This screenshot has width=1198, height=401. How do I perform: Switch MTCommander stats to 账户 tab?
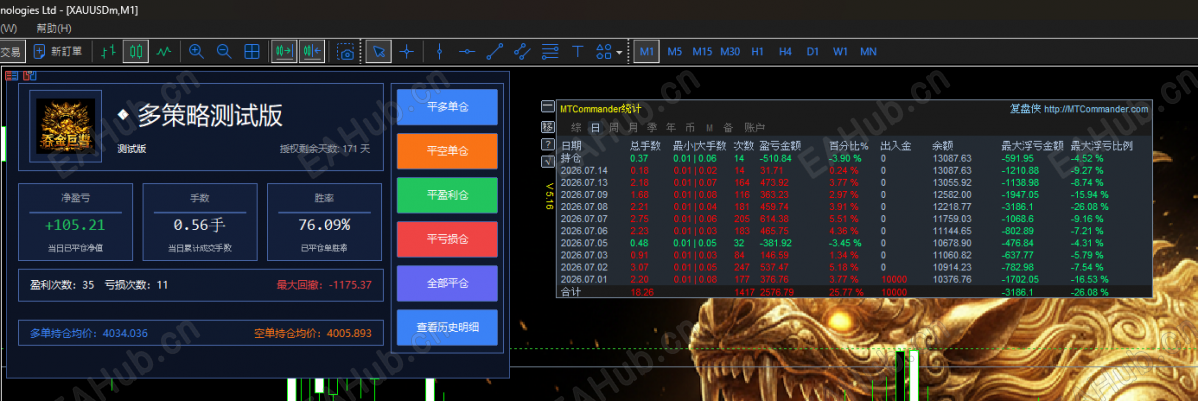tap(754, 128)
